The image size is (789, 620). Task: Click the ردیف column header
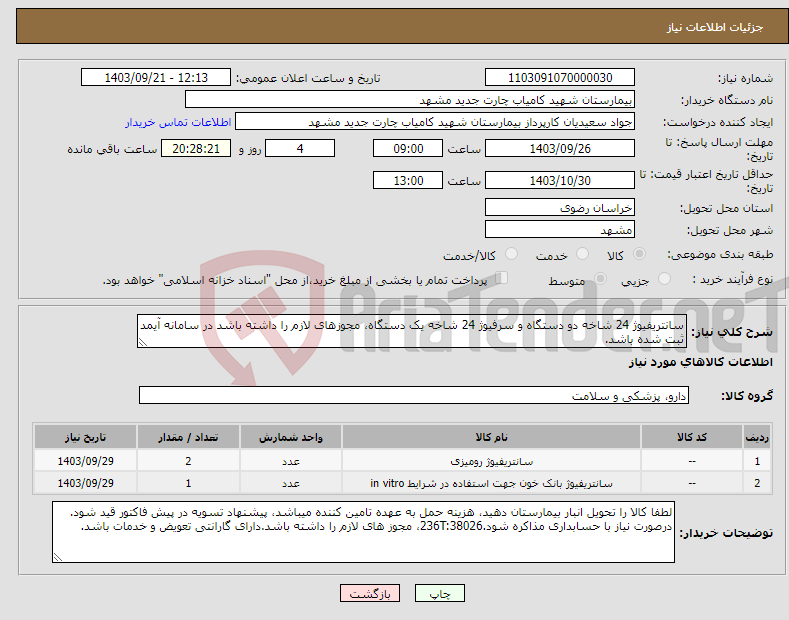coord(757,437)
